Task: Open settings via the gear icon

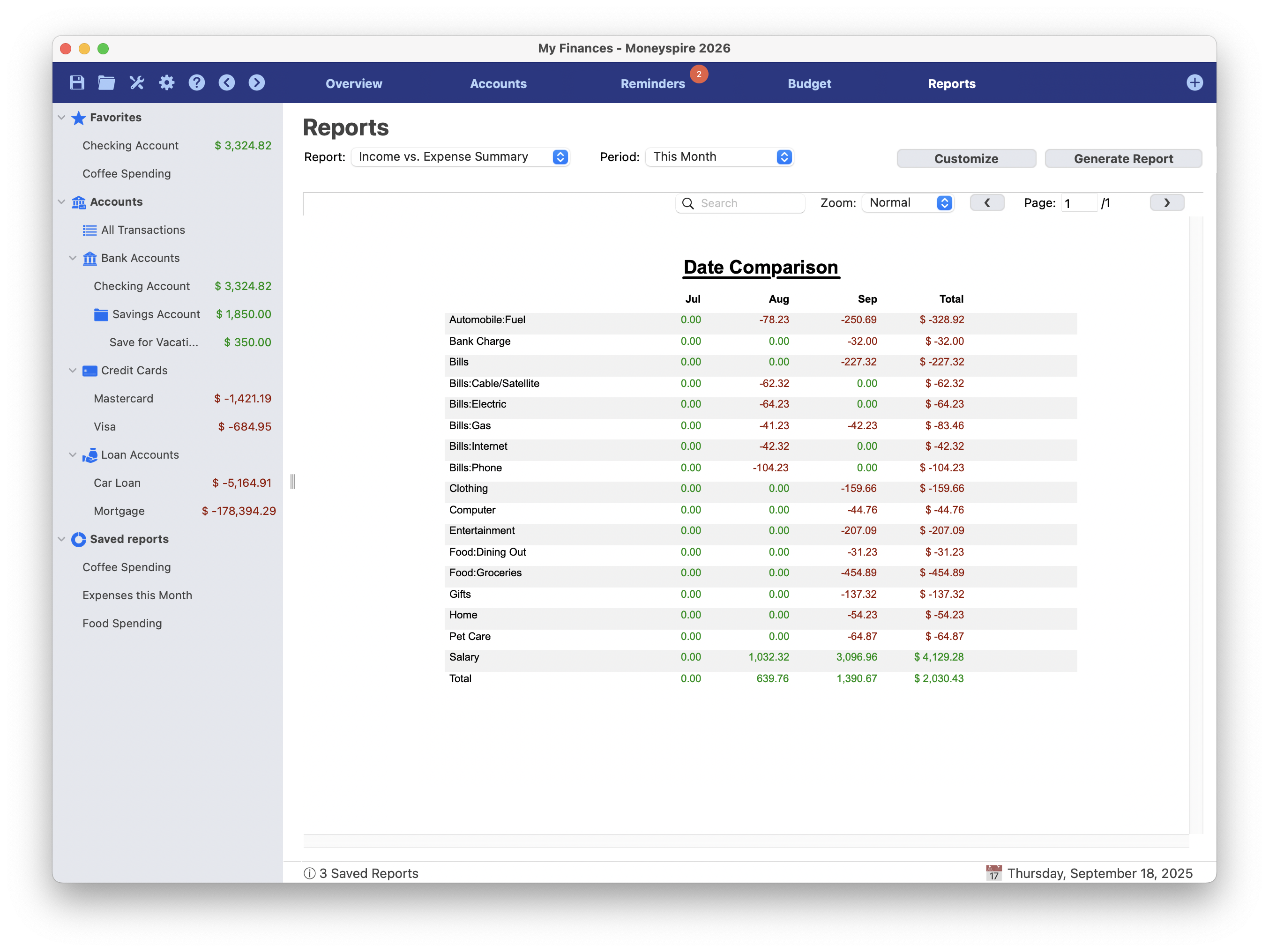Action: [166, 82]
